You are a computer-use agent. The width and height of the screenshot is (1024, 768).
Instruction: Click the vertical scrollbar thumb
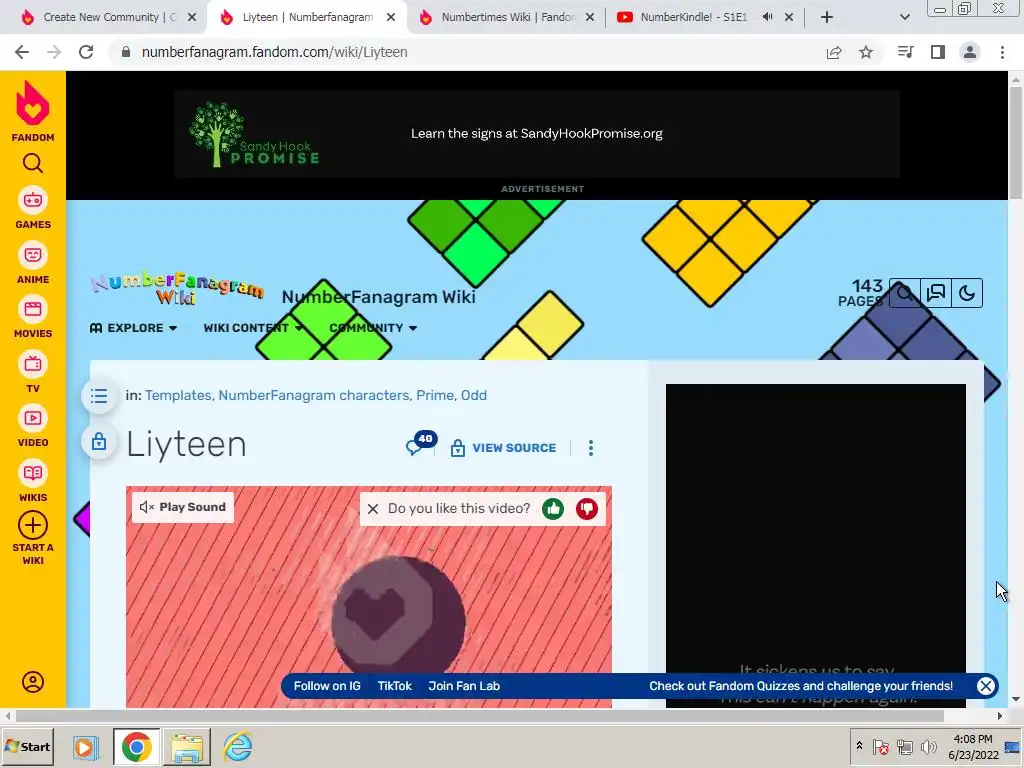[1016, 142]
